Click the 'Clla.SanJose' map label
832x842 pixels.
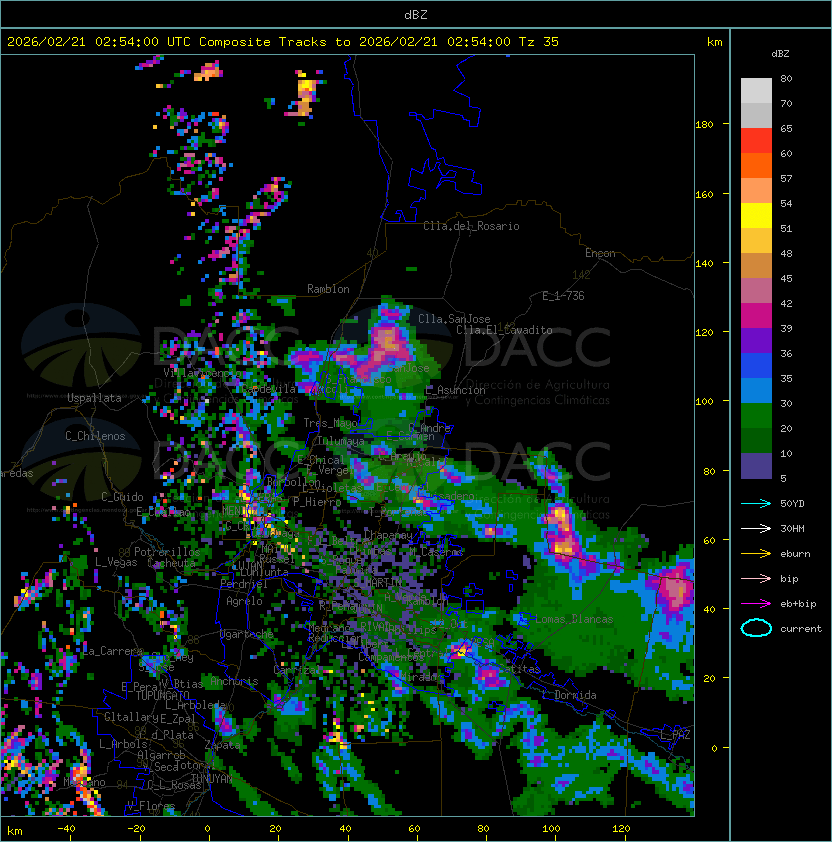click(454, 319)
